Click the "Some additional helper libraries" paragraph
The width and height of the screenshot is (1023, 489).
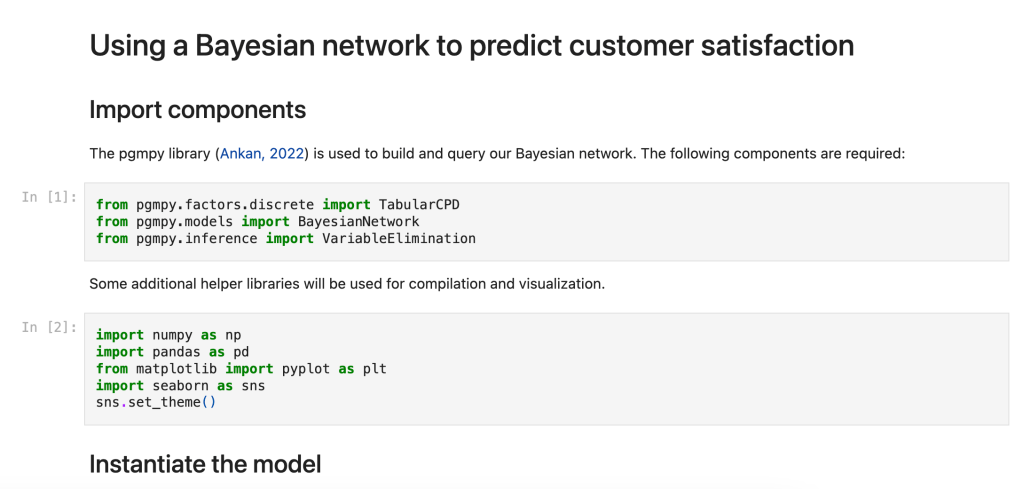346,284
